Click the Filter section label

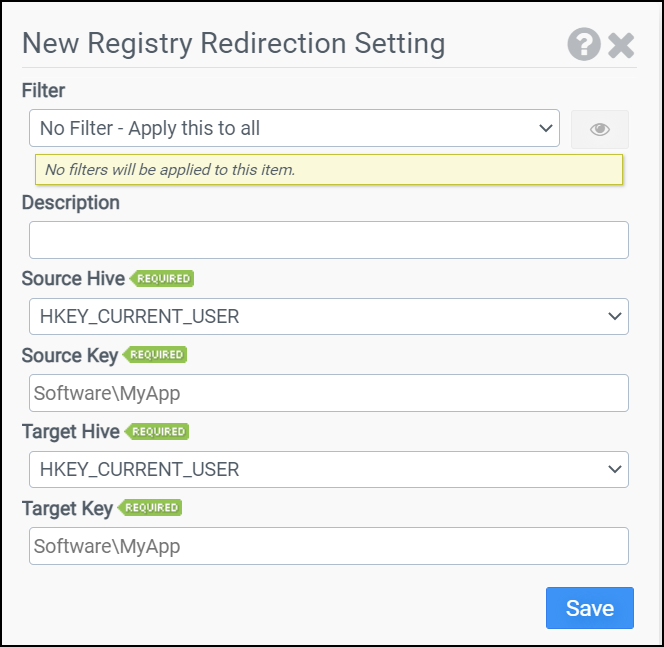coord(43,91)
